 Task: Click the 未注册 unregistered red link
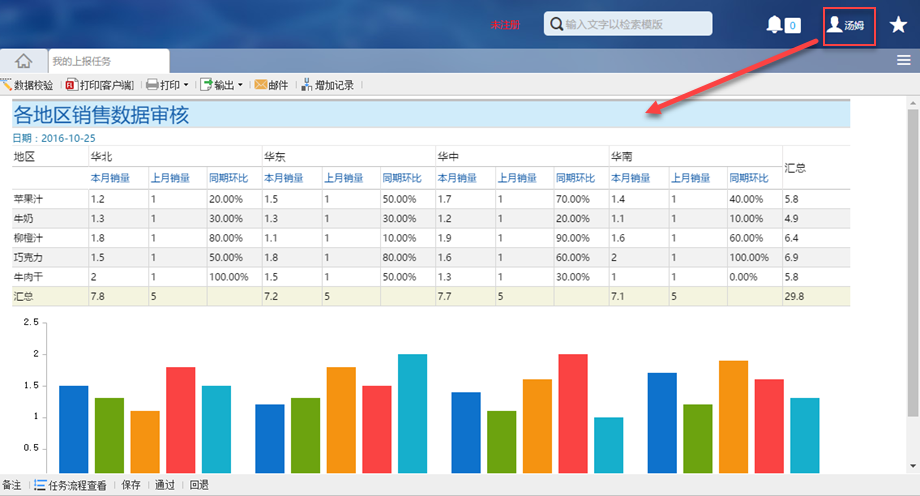[505, 24]
